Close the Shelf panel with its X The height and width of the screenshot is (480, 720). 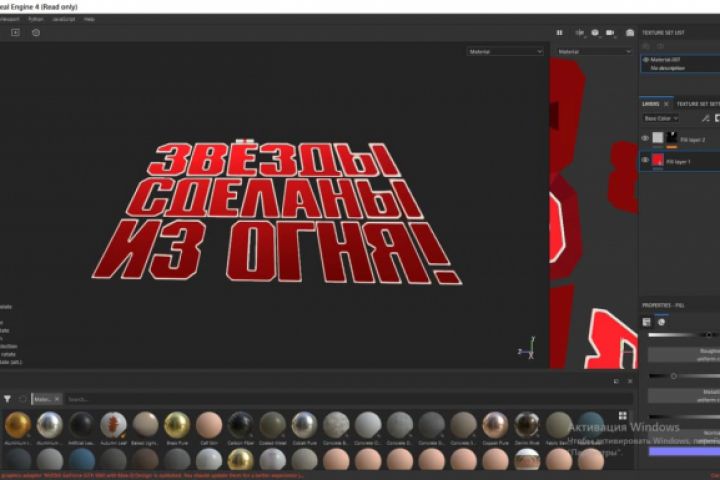point(630,381)
